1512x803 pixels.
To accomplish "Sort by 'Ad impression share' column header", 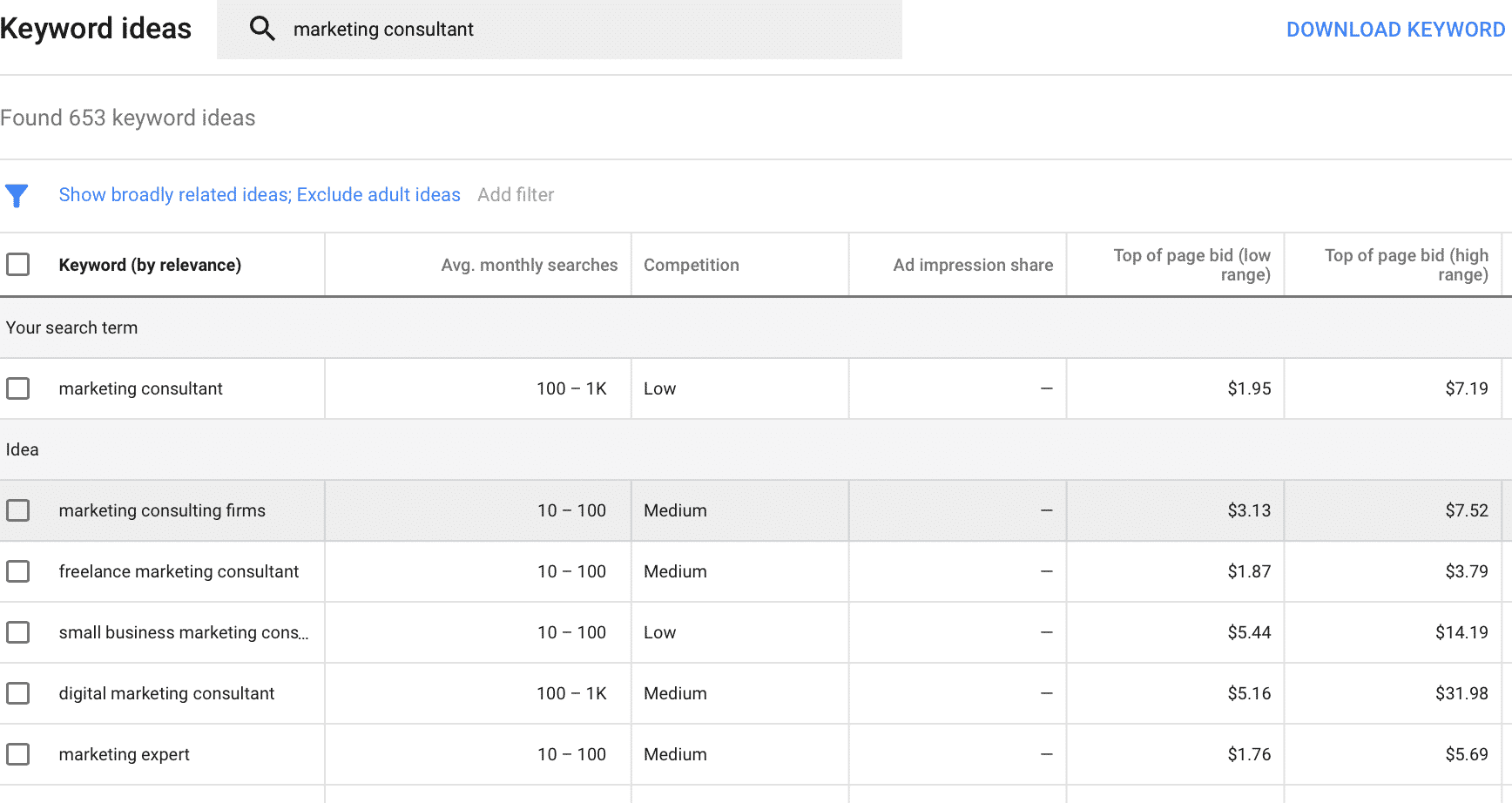I will pyautogui.click(x=973, y=265).
